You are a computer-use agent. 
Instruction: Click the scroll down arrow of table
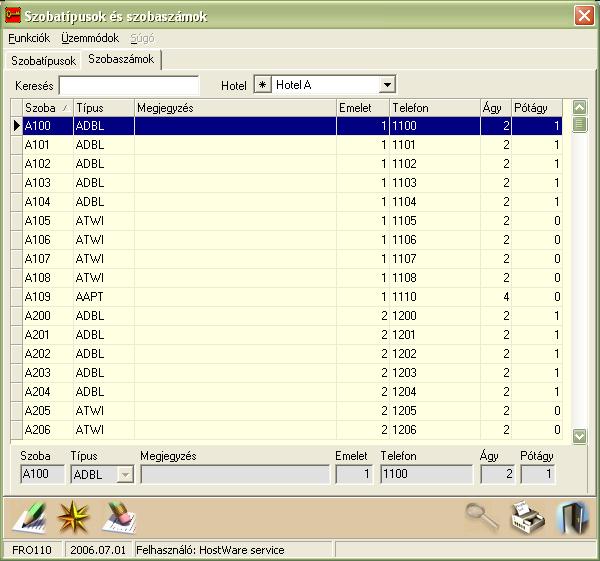point(579,436)
